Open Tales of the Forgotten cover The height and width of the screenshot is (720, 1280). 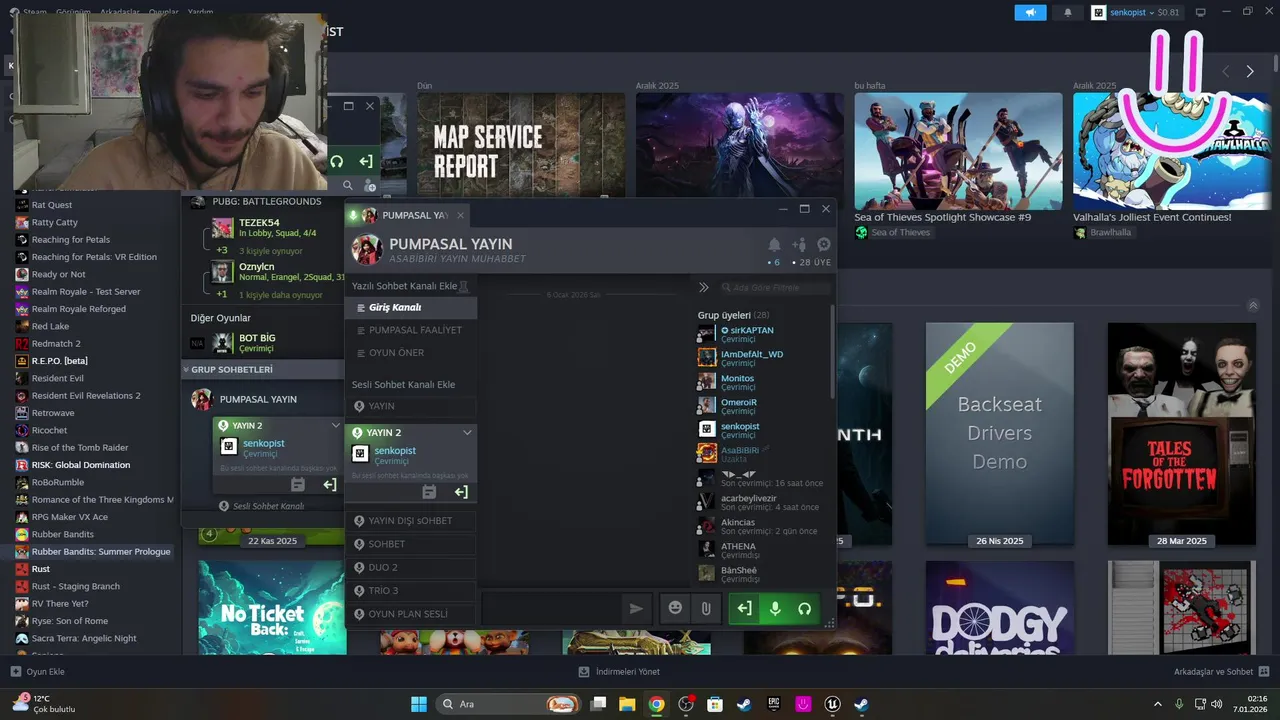[1182, 435]
